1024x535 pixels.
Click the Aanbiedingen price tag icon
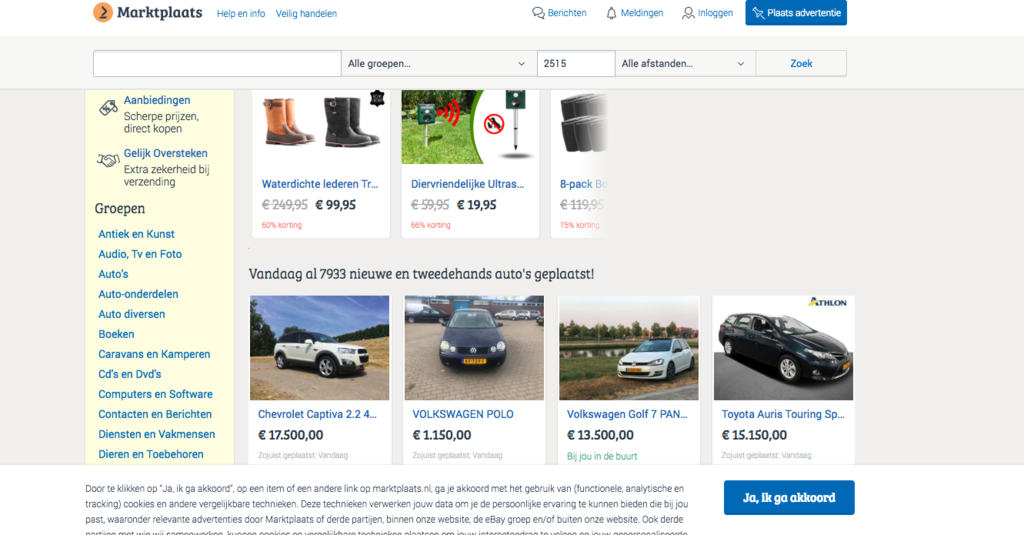click(108, 107)
